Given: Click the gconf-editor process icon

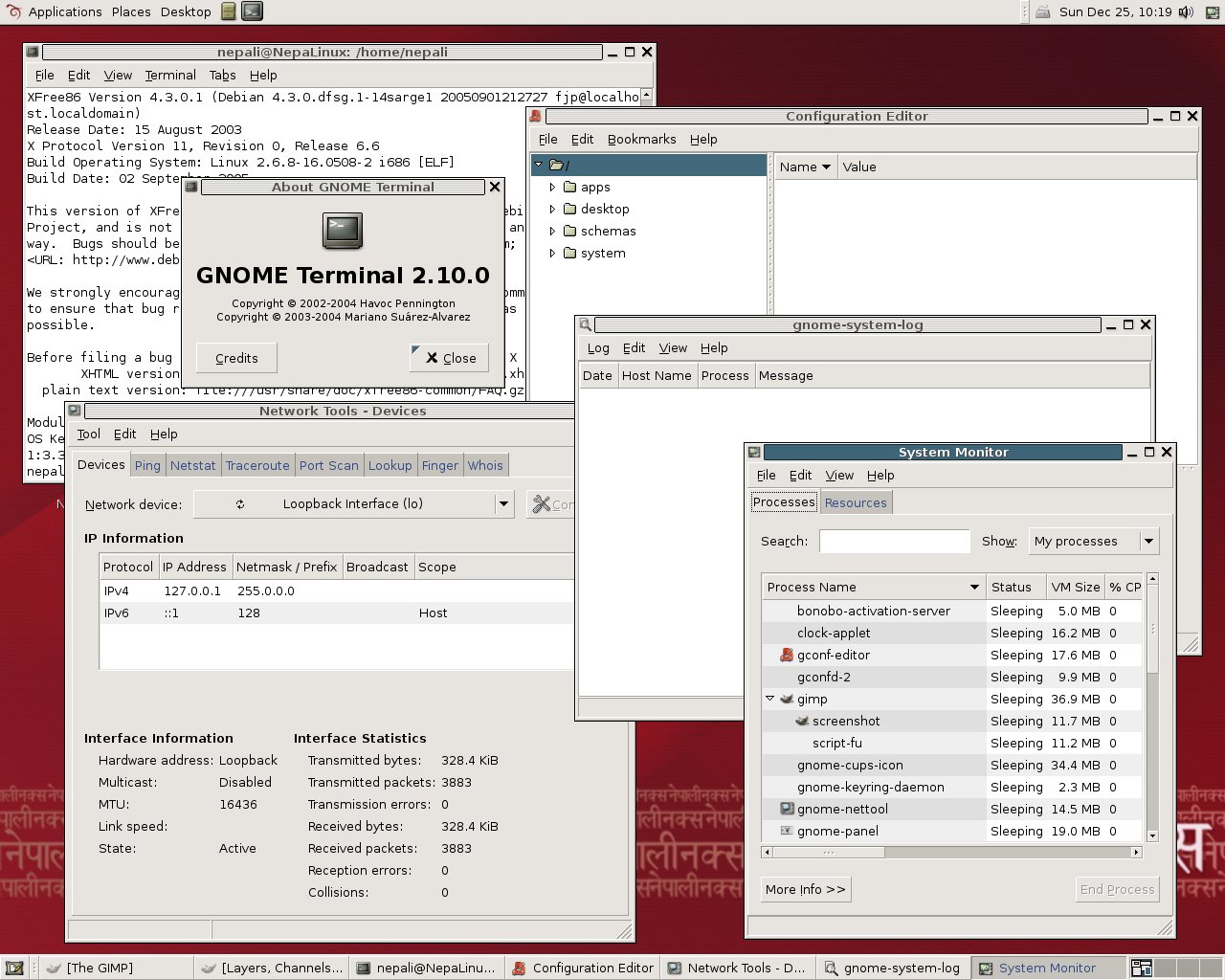Looking at the screenshot, I should click(787, 655).
